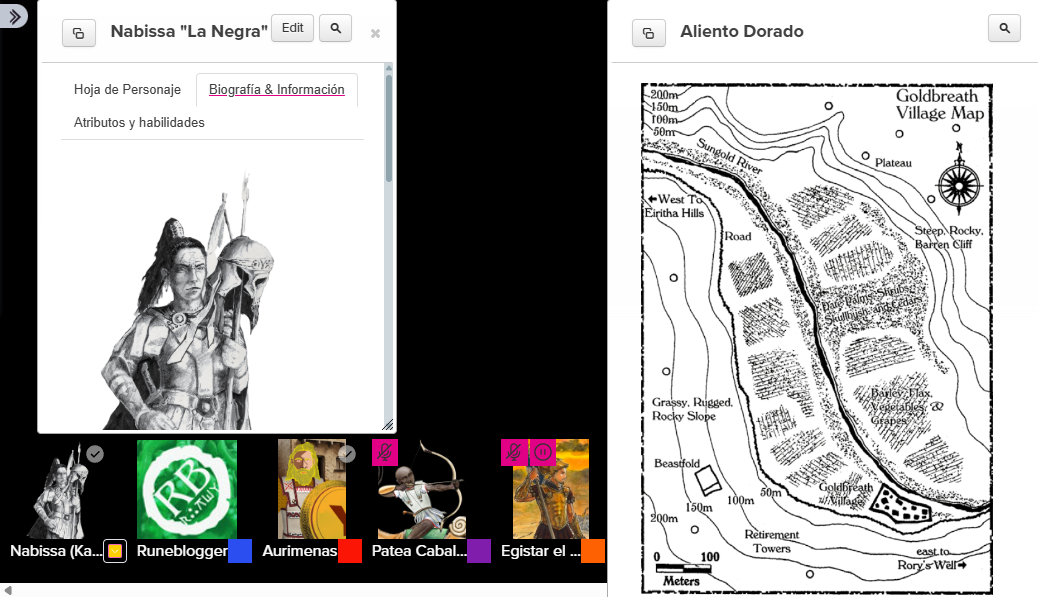Click the magnifier icon in Nabissa window
The image size is (1038, 597).
335,29
